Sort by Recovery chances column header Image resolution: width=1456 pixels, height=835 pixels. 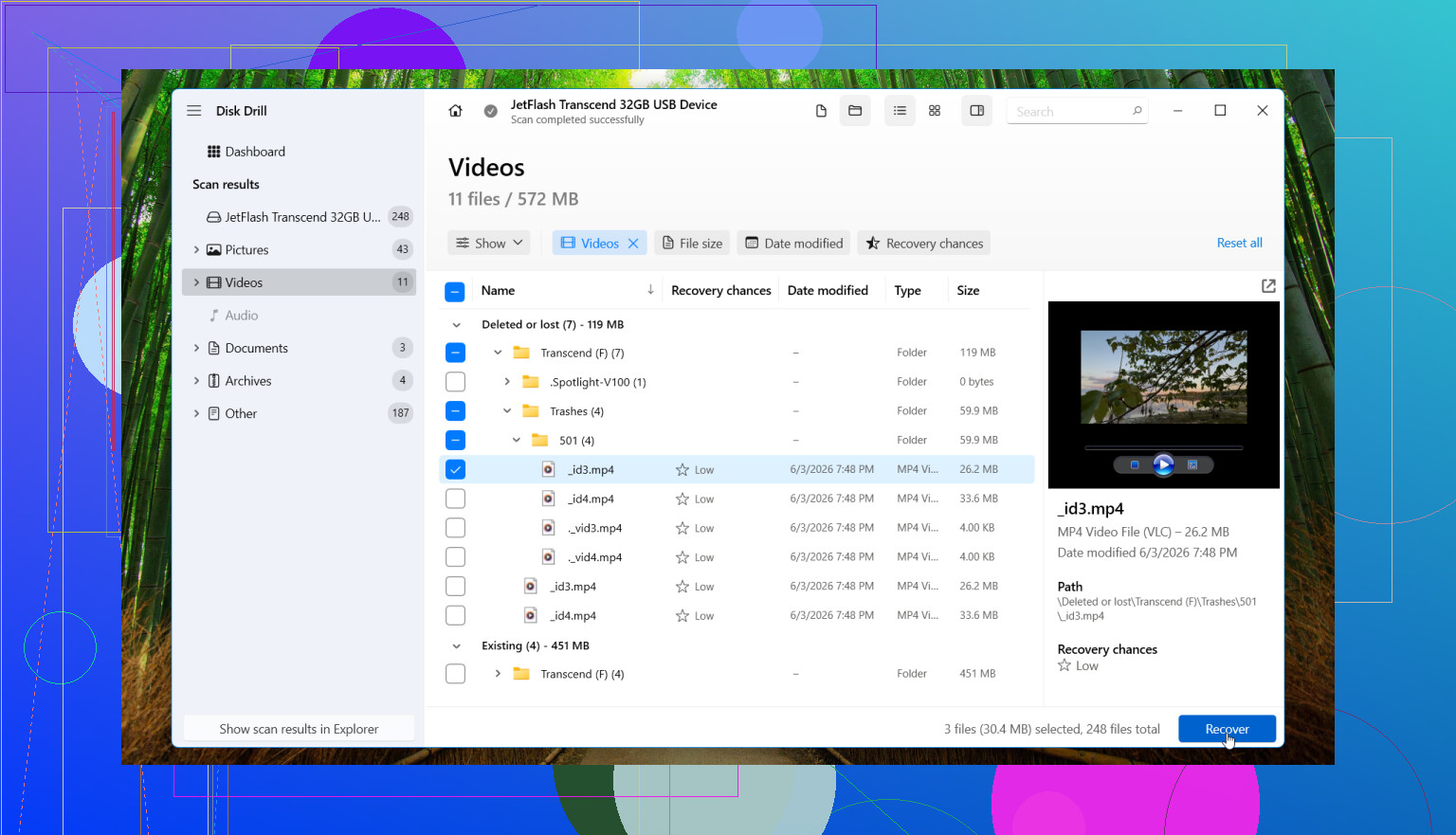tap(720, 291)
